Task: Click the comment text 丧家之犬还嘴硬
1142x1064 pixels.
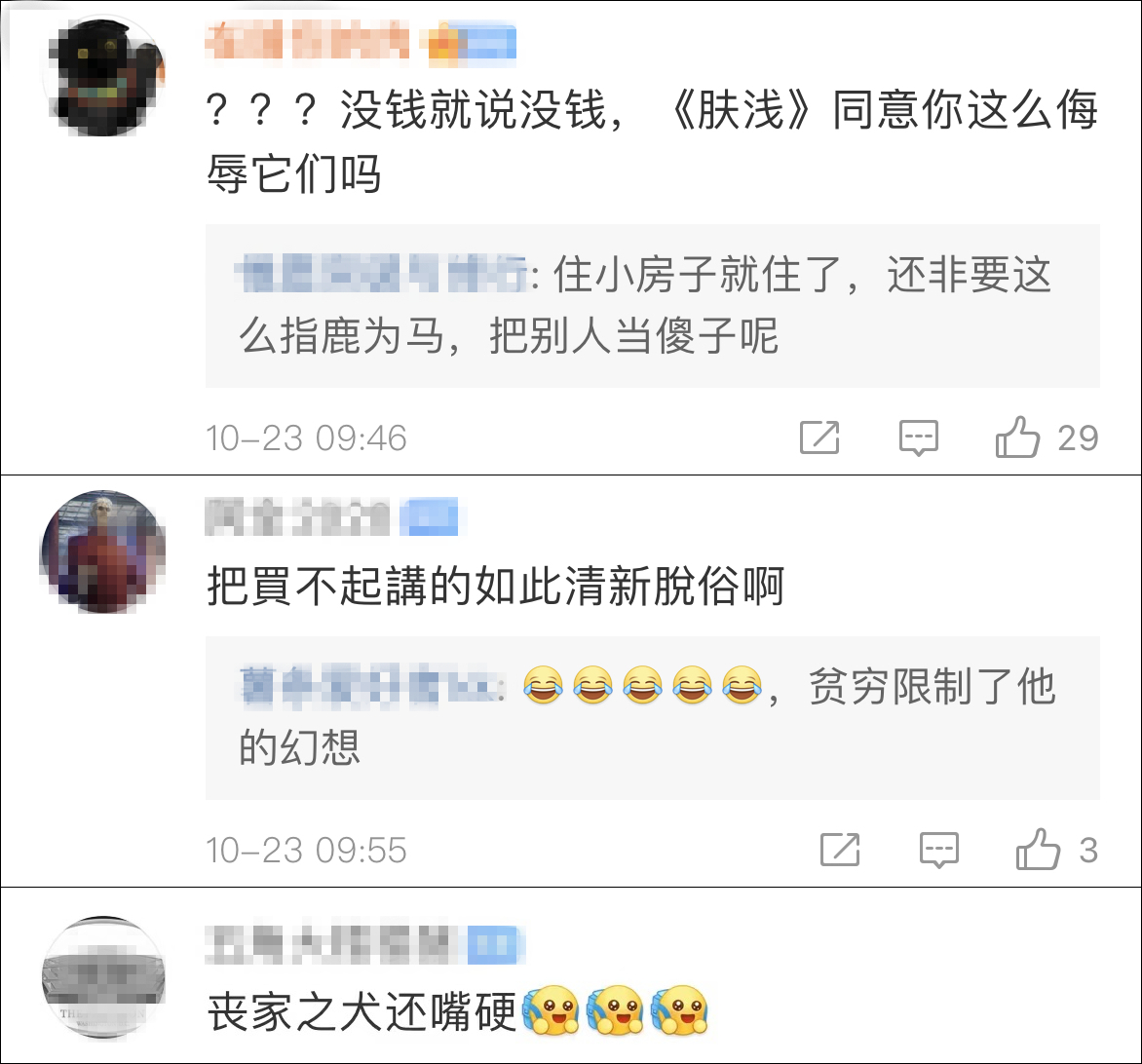Action: (362, 1010)
